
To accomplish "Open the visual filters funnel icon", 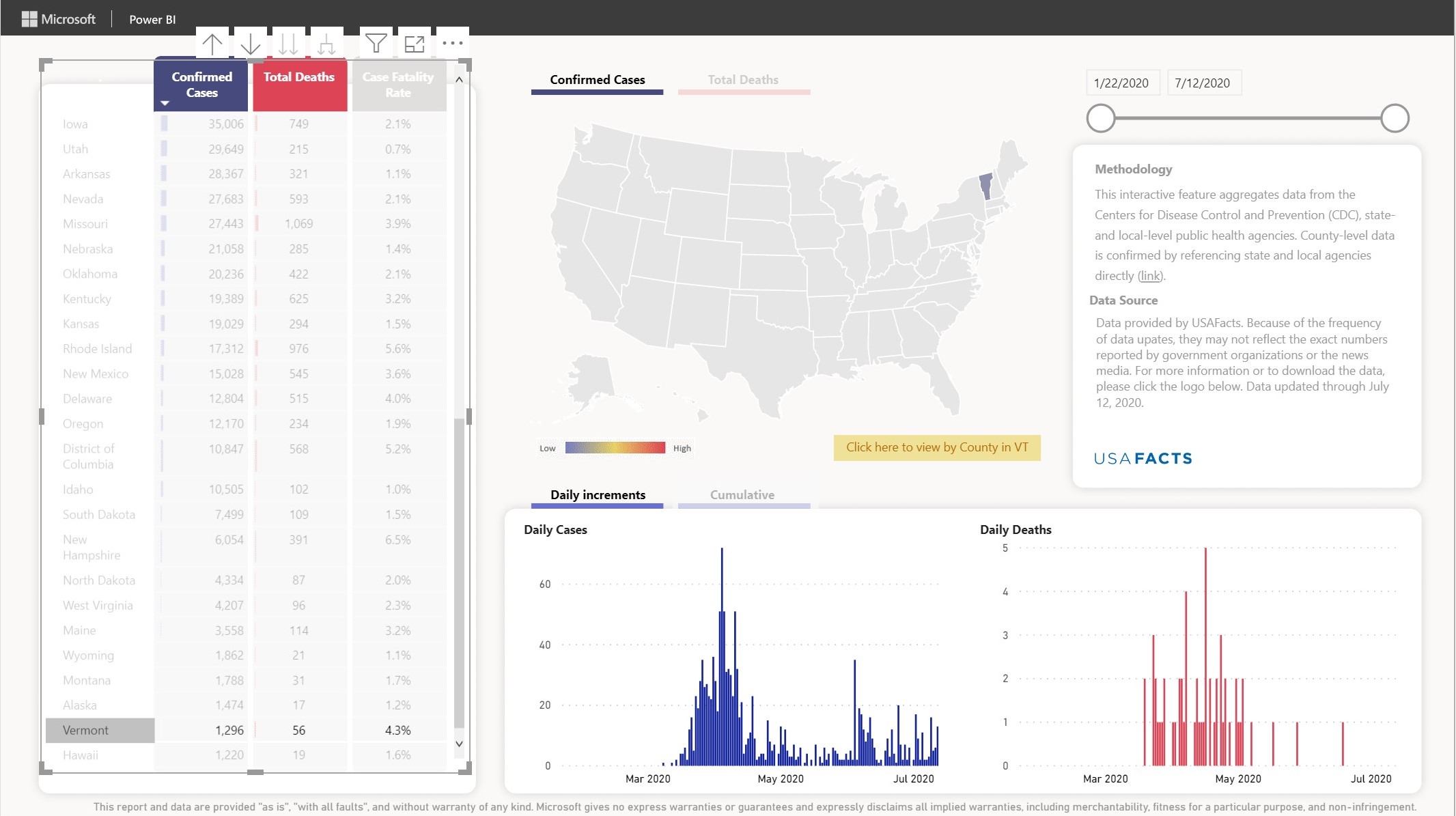I will [x=376, y=44].
